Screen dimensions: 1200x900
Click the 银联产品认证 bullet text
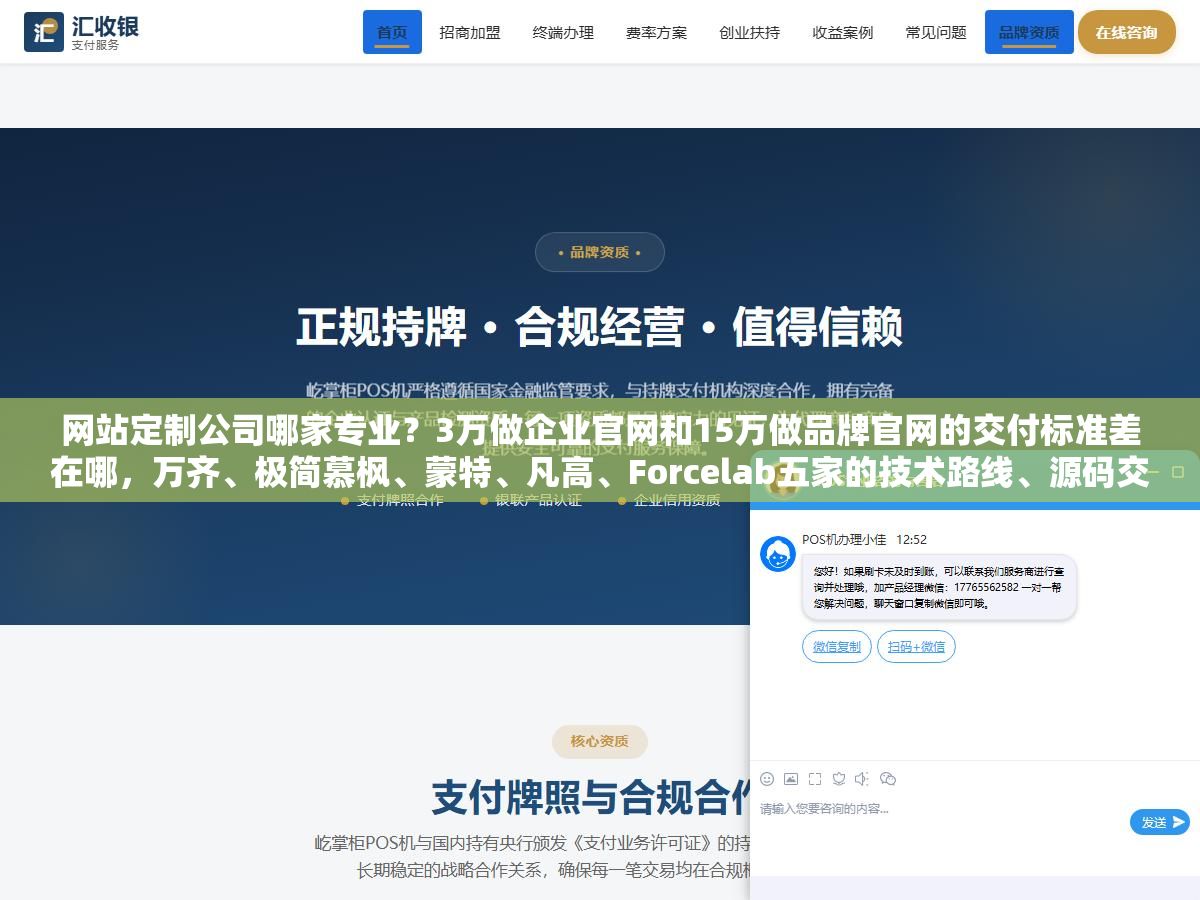coord(538,500)
